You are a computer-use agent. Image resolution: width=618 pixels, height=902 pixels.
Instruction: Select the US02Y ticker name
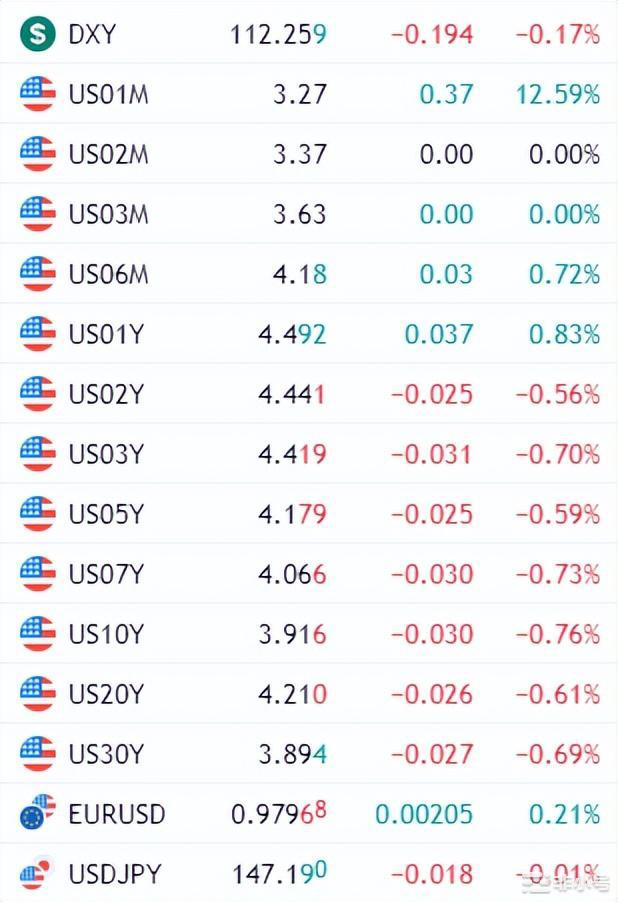(106, 394)
